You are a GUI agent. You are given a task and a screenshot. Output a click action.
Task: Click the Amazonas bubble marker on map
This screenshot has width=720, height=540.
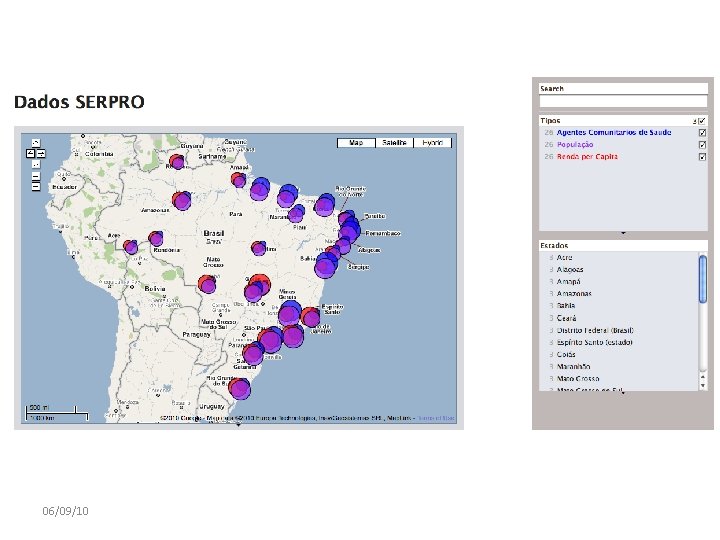tap(182, 201)
